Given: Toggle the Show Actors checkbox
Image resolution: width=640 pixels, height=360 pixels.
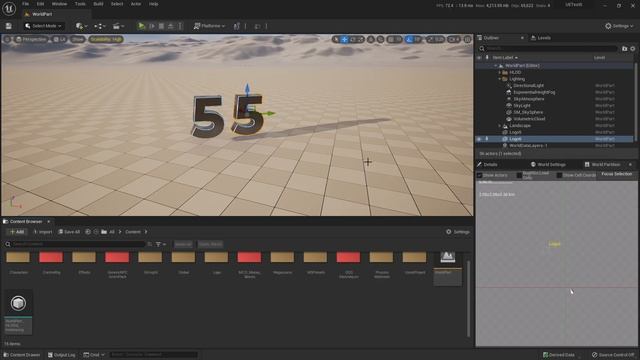Looking at the screenshot, I should pos(480,175).
